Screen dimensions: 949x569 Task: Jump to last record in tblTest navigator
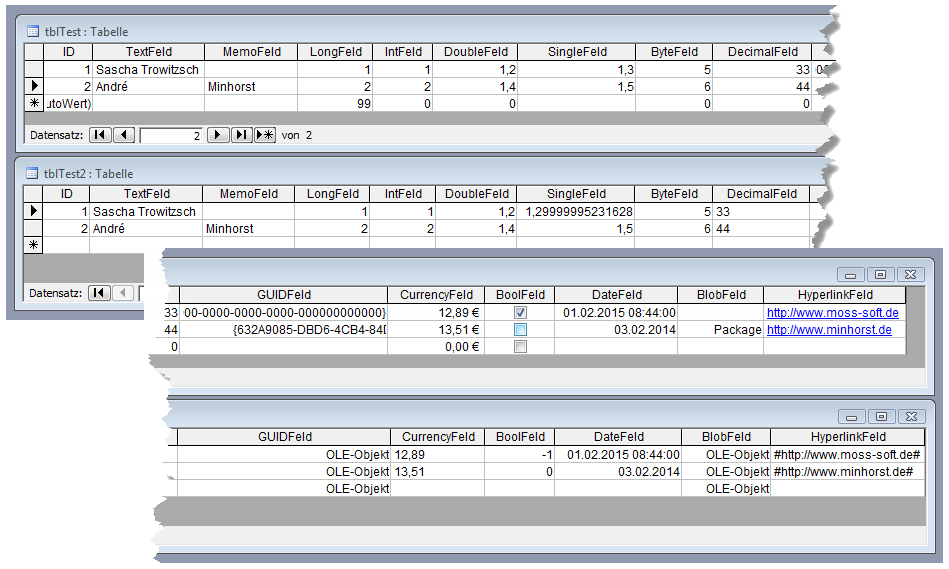241,135
